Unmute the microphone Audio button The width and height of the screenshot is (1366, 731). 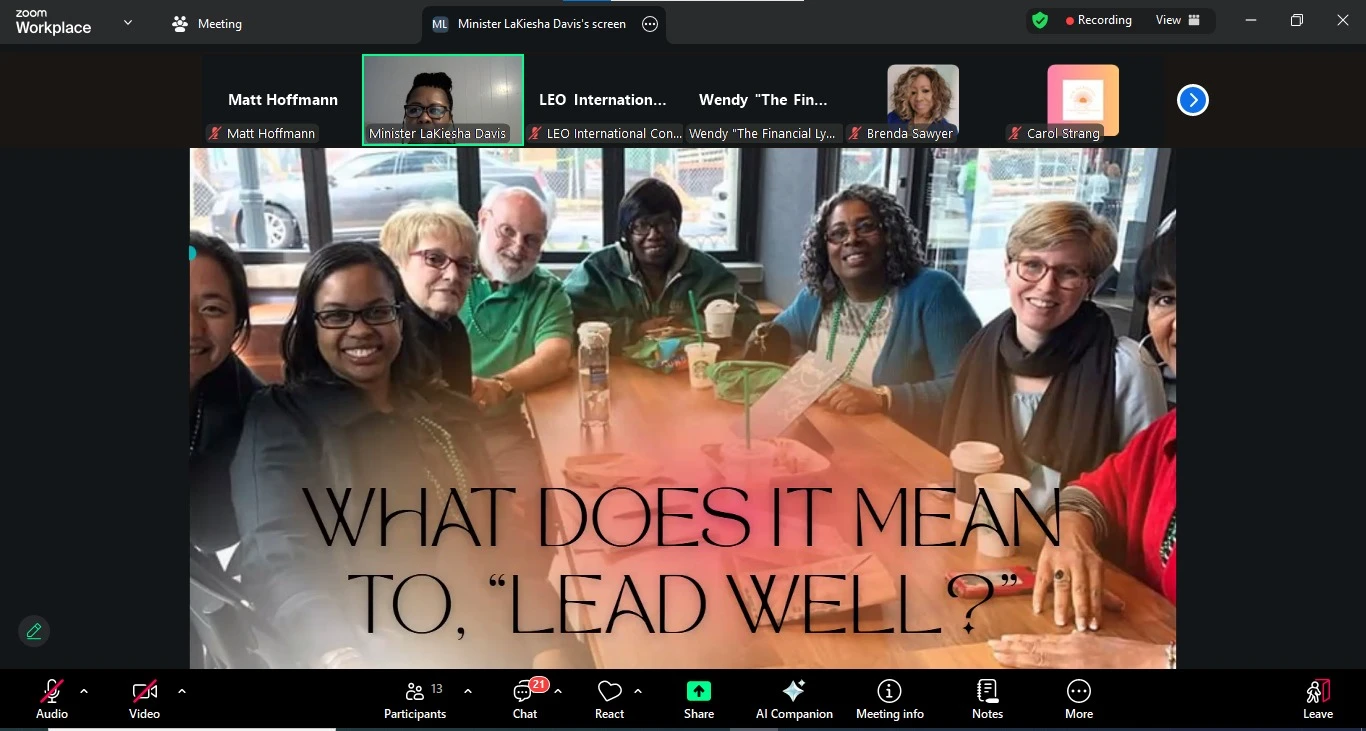[52, 699]
